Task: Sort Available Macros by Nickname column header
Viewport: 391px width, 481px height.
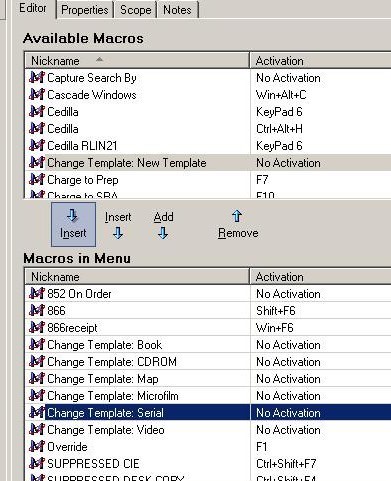Action: tap(137, 61)
